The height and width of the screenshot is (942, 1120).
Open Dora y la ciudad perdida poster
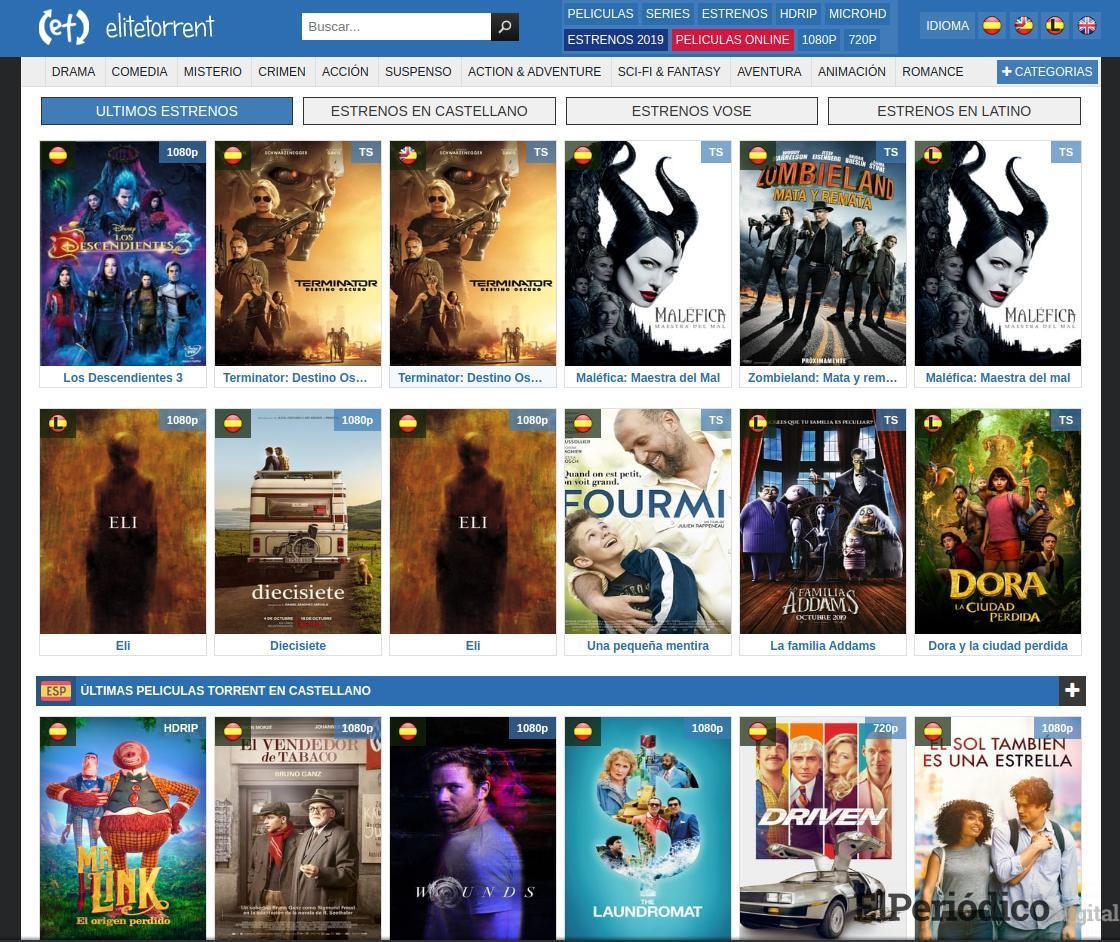coord(998,521)
